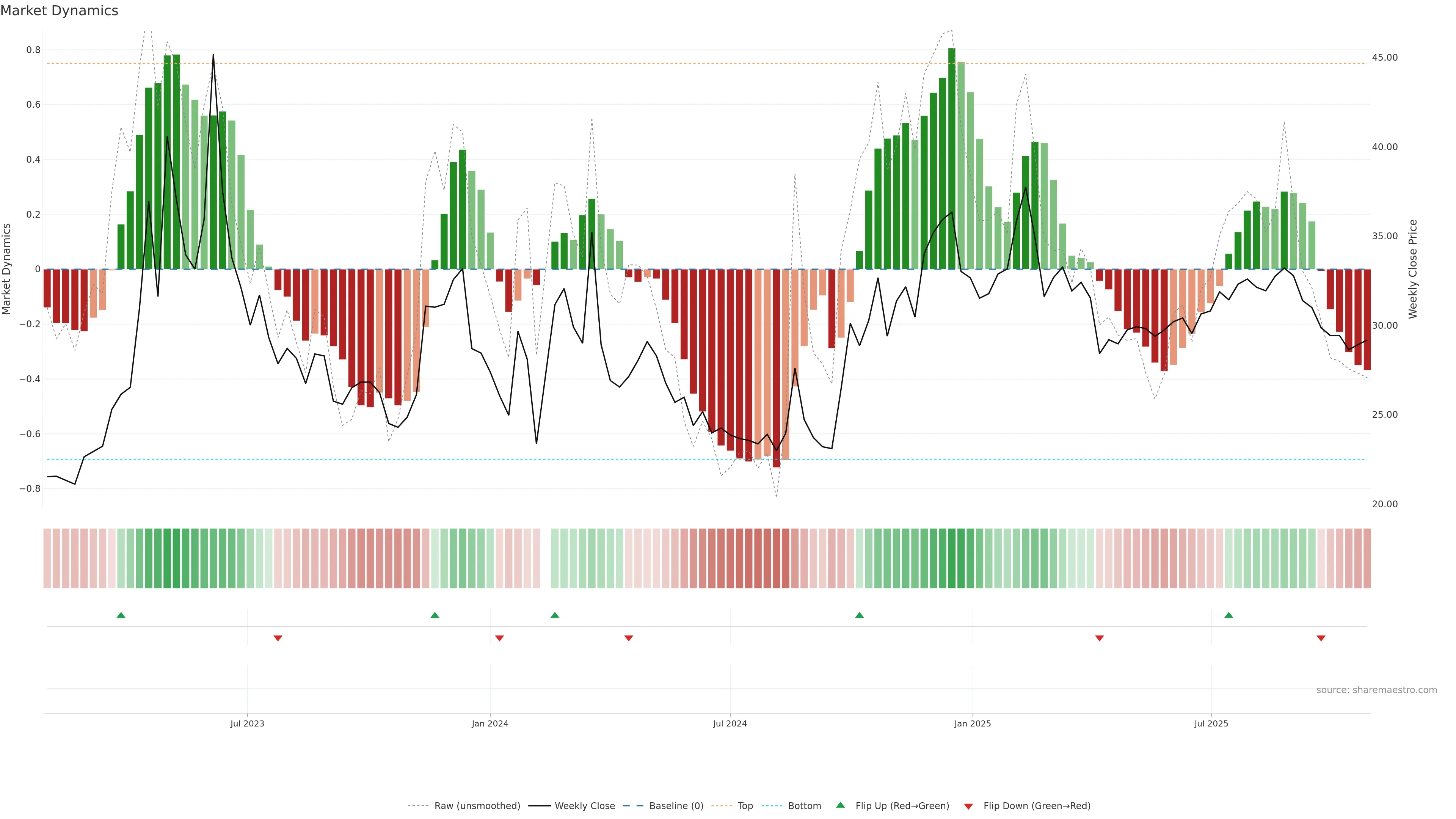Viewport: 1456px width, 819px height.
Task: Click Flip Up triangle between Jul 2024 and Jan 2025
Action: tap(859, 615)
